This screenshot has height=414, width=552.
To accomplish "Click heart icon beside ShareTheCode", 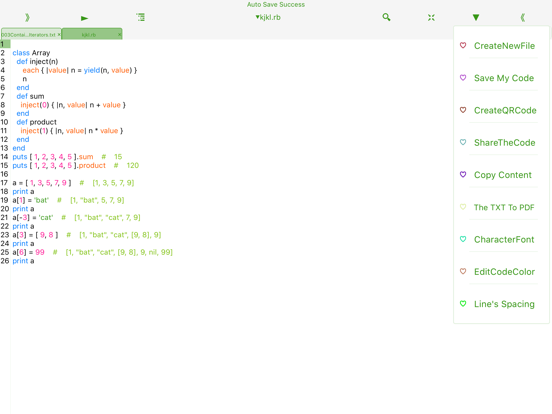I will (463, 142).
